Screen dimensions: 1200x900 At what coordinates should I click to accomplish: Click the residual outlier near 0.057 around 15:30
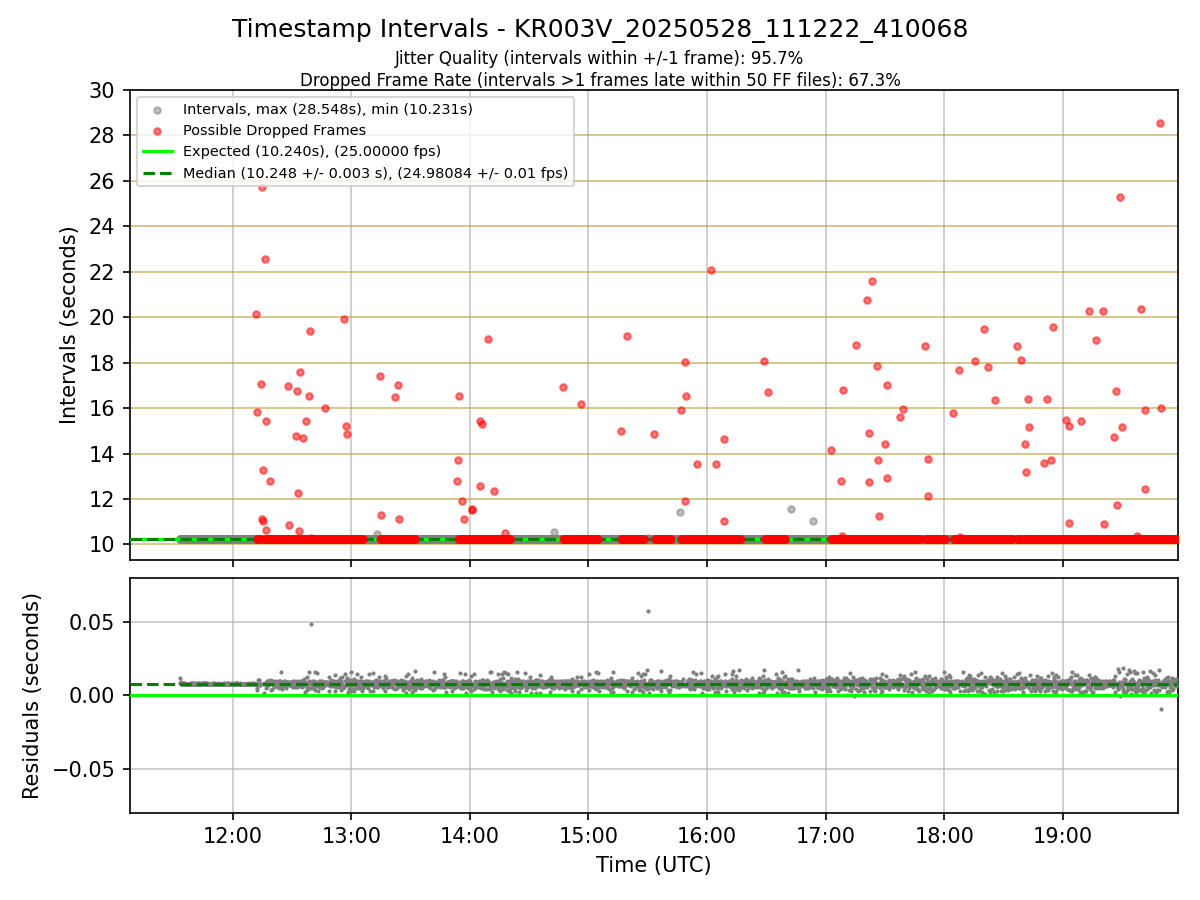click(648, 611)
